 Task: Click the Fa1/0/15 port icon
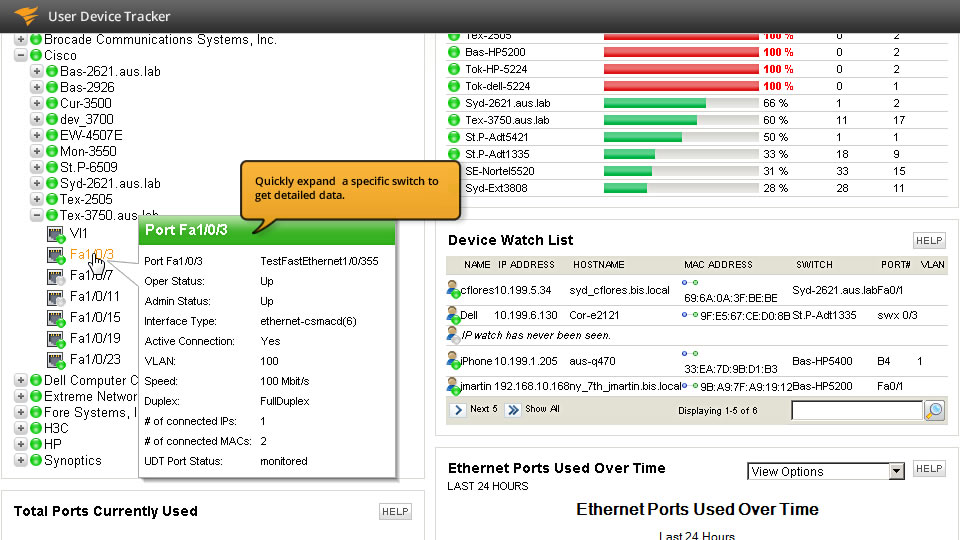point(56,318)
